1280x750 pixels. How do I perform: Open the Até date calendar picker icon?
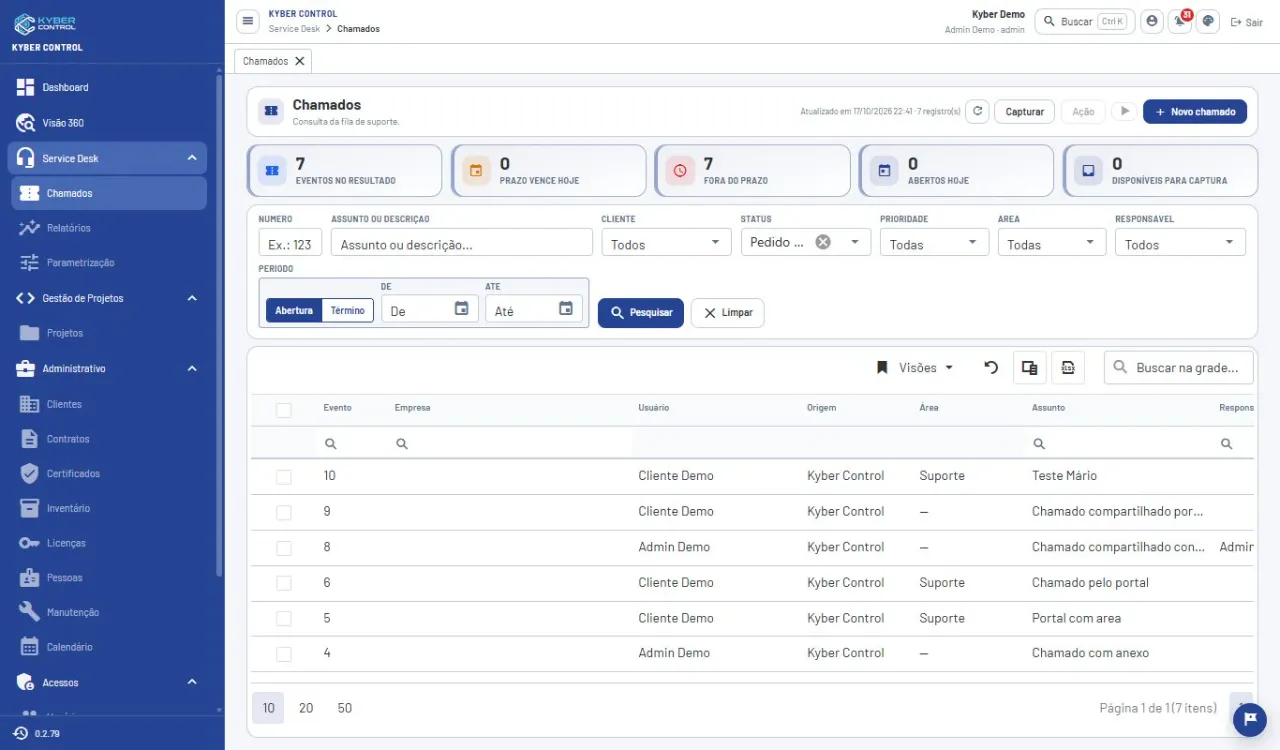[x=565, y=309]
